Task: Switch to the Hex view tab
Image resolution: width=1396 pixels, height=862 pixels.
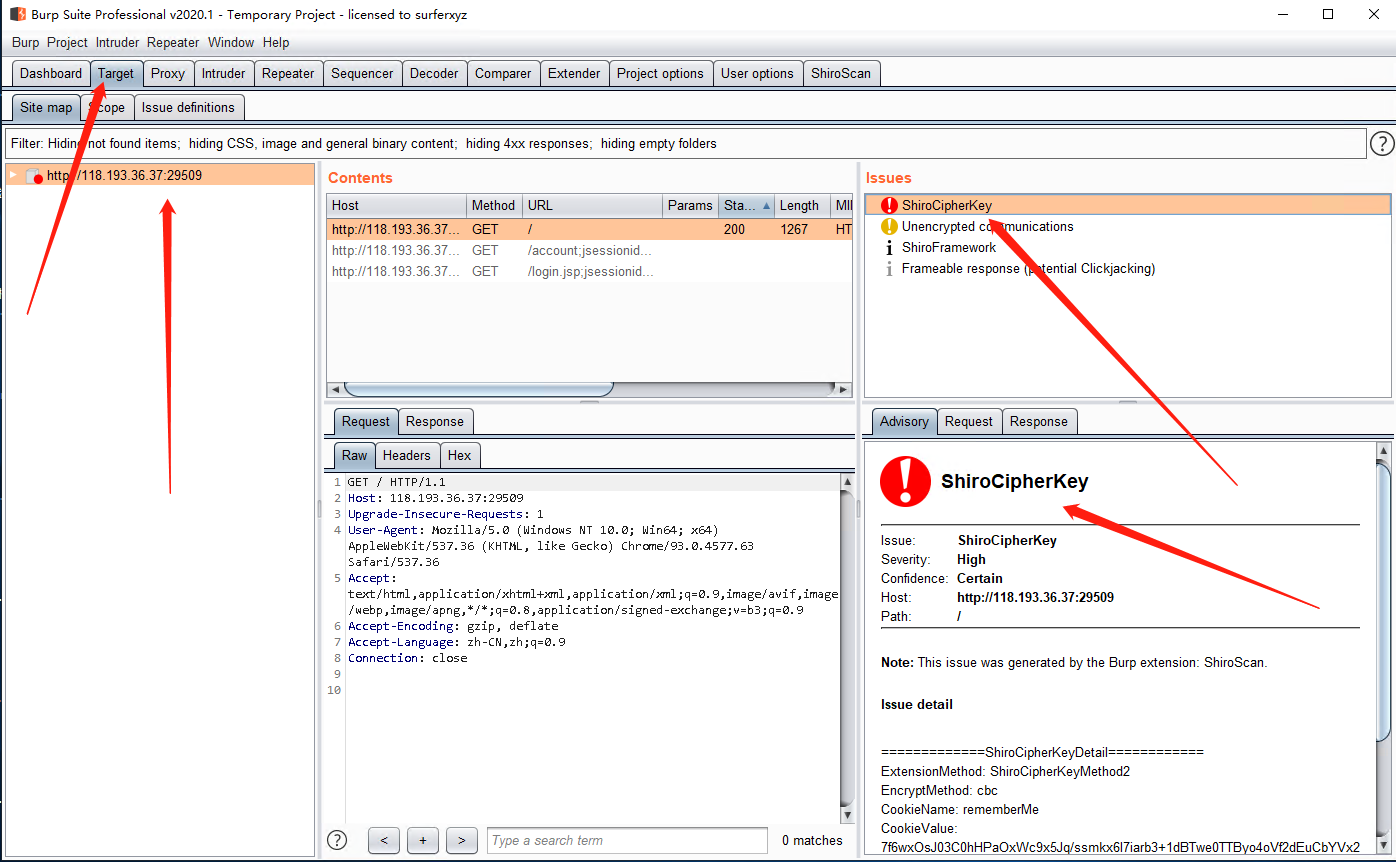Action: (459, 455)
